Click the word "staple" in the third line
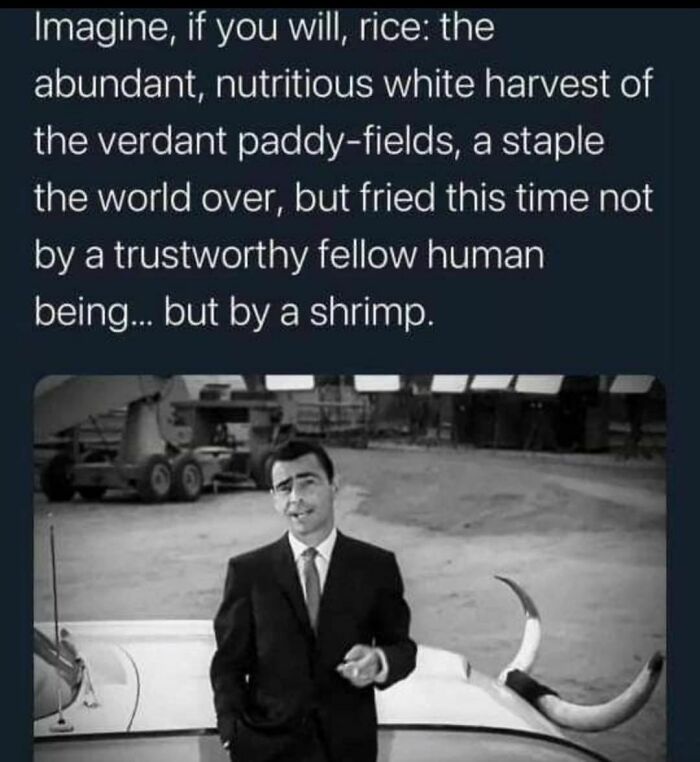 [x=553, y=143]
